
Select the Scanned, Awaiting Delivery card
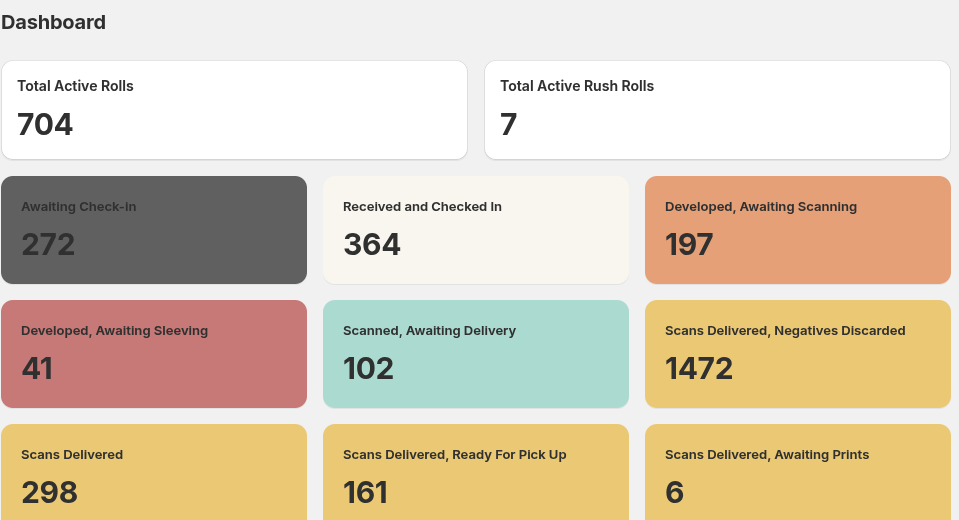[x=476, y=354]
